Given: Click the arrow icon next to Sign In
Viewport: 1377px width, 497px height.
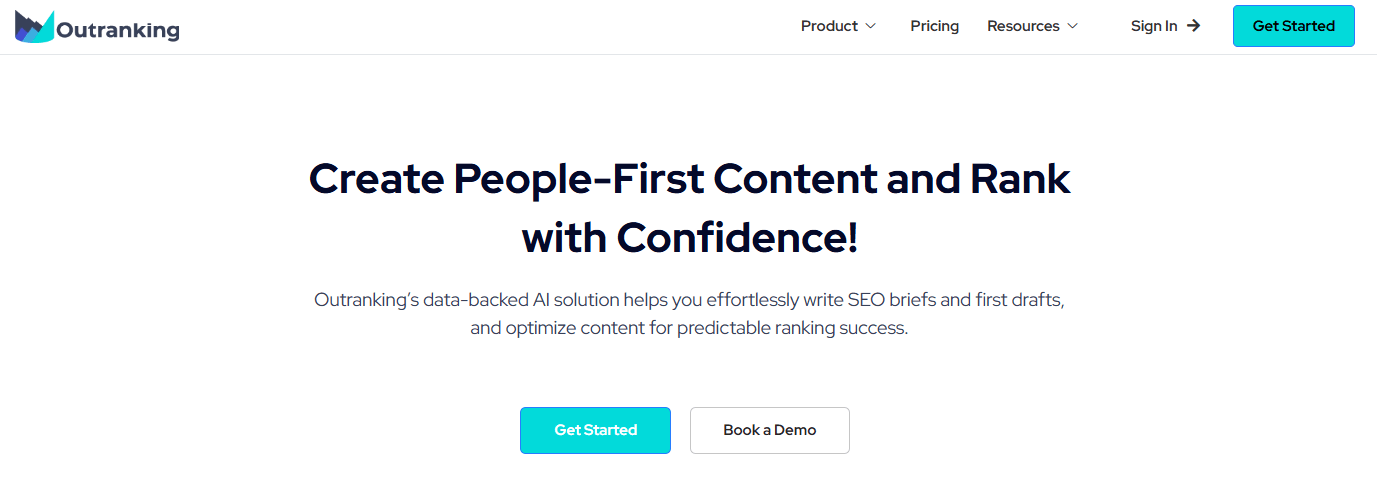Looking at the screenshot, I should coord(1193,26).
